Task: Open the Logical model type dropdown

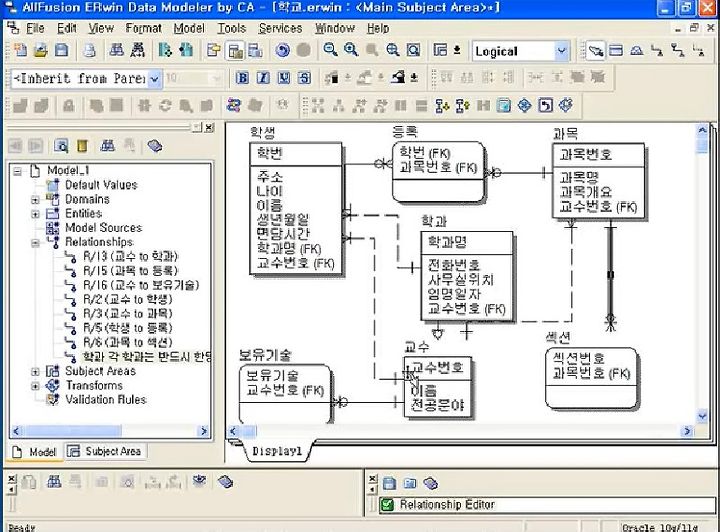Action: (x=561, y=51)
